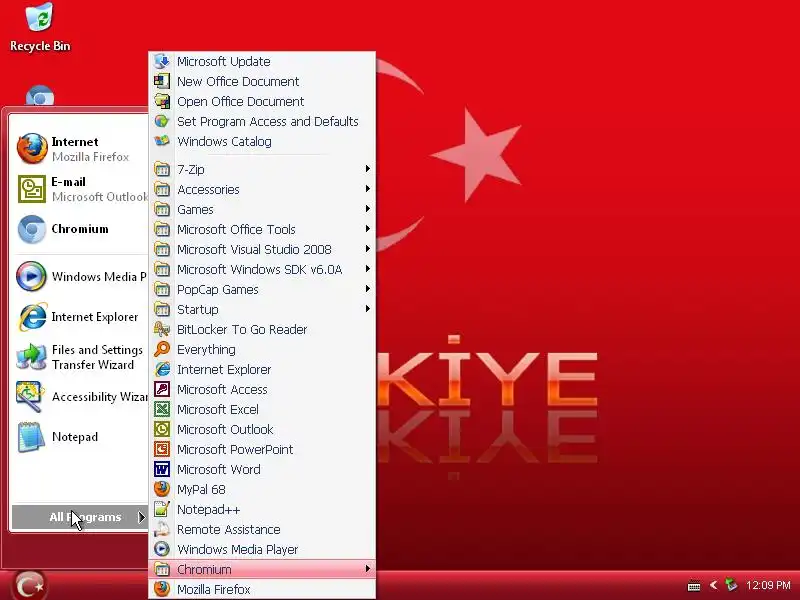Viewport: 800px width, 600px height.
Task: Click the Start button on taskbar
Action: coord(29,585)
